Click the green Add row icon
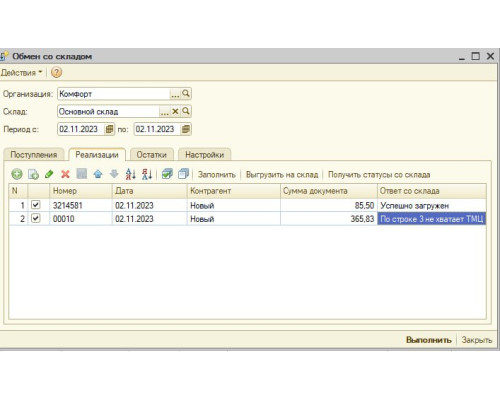500x400 pixels. pos(17,174)
